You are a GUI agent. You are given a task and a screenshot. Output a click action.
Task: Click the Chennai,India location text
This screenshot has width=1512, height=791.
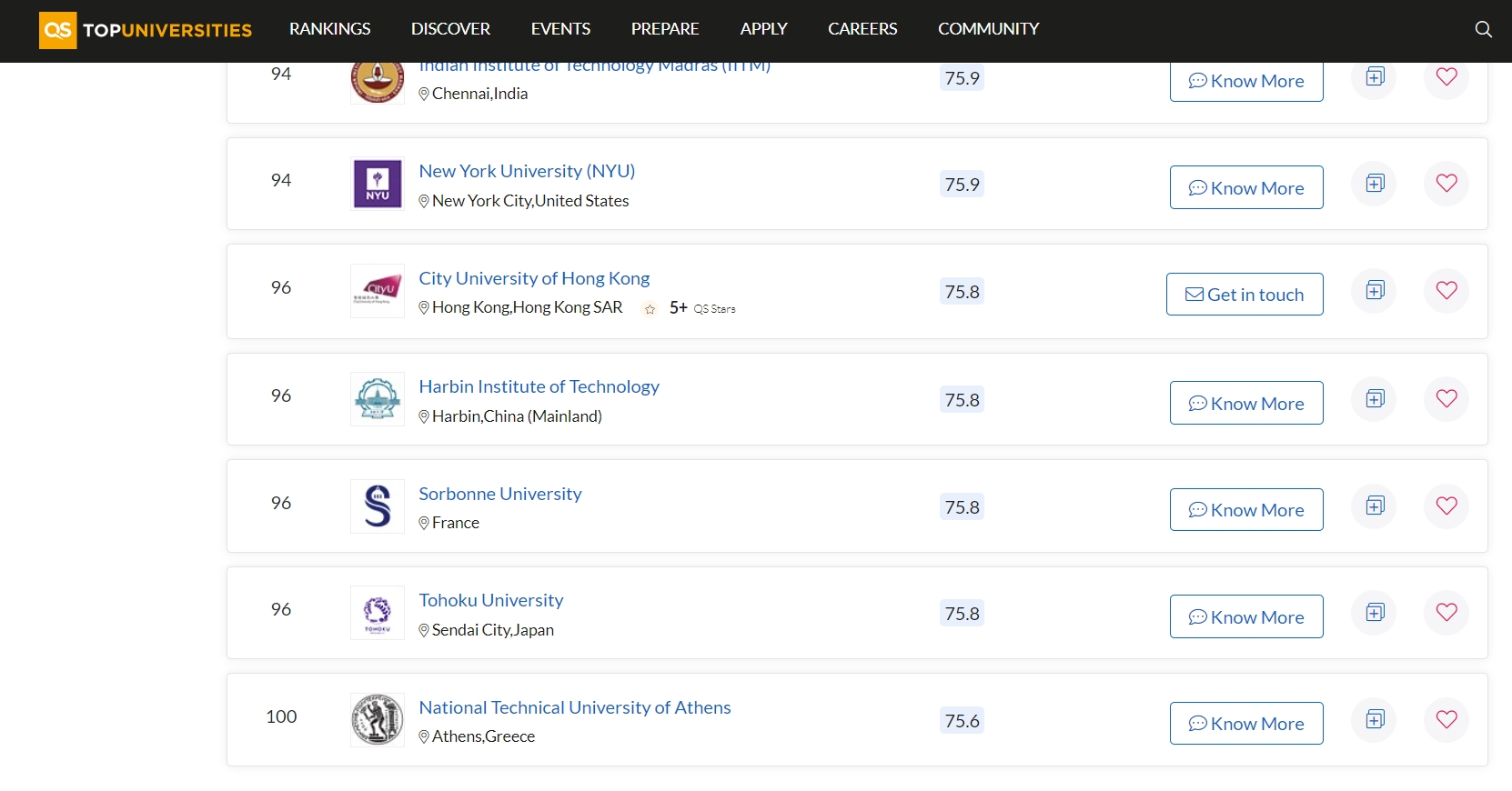479,94
